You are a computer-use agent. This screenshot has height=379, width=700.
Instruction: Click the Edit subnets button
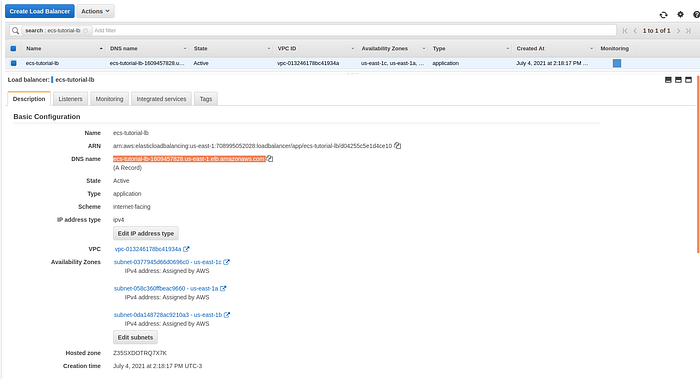coord(135,337)
